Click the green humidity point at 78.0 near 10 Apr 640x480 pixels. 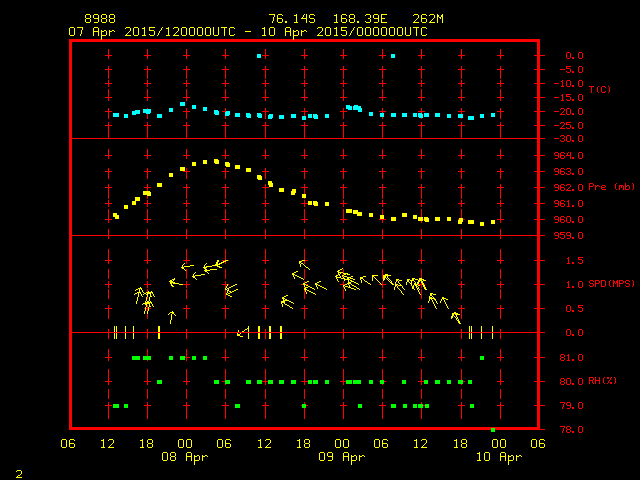point(493,430)
